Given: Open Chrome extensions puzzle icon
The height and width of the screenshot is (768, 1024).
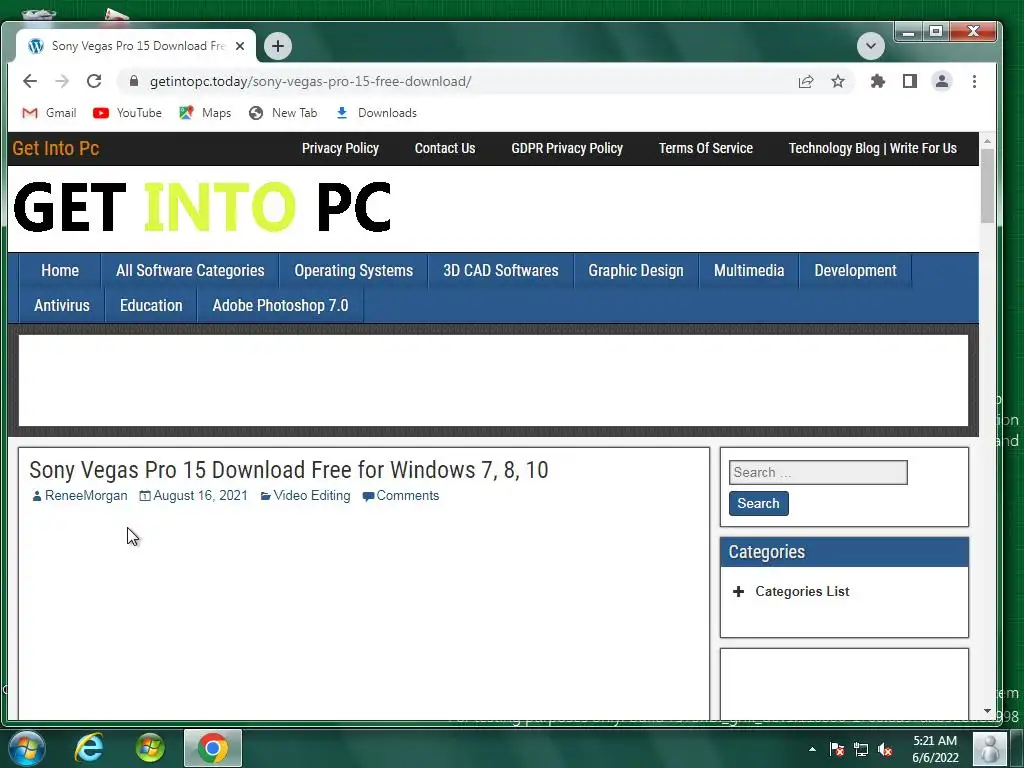Looking at the screenshot, I should coord(878,81).
